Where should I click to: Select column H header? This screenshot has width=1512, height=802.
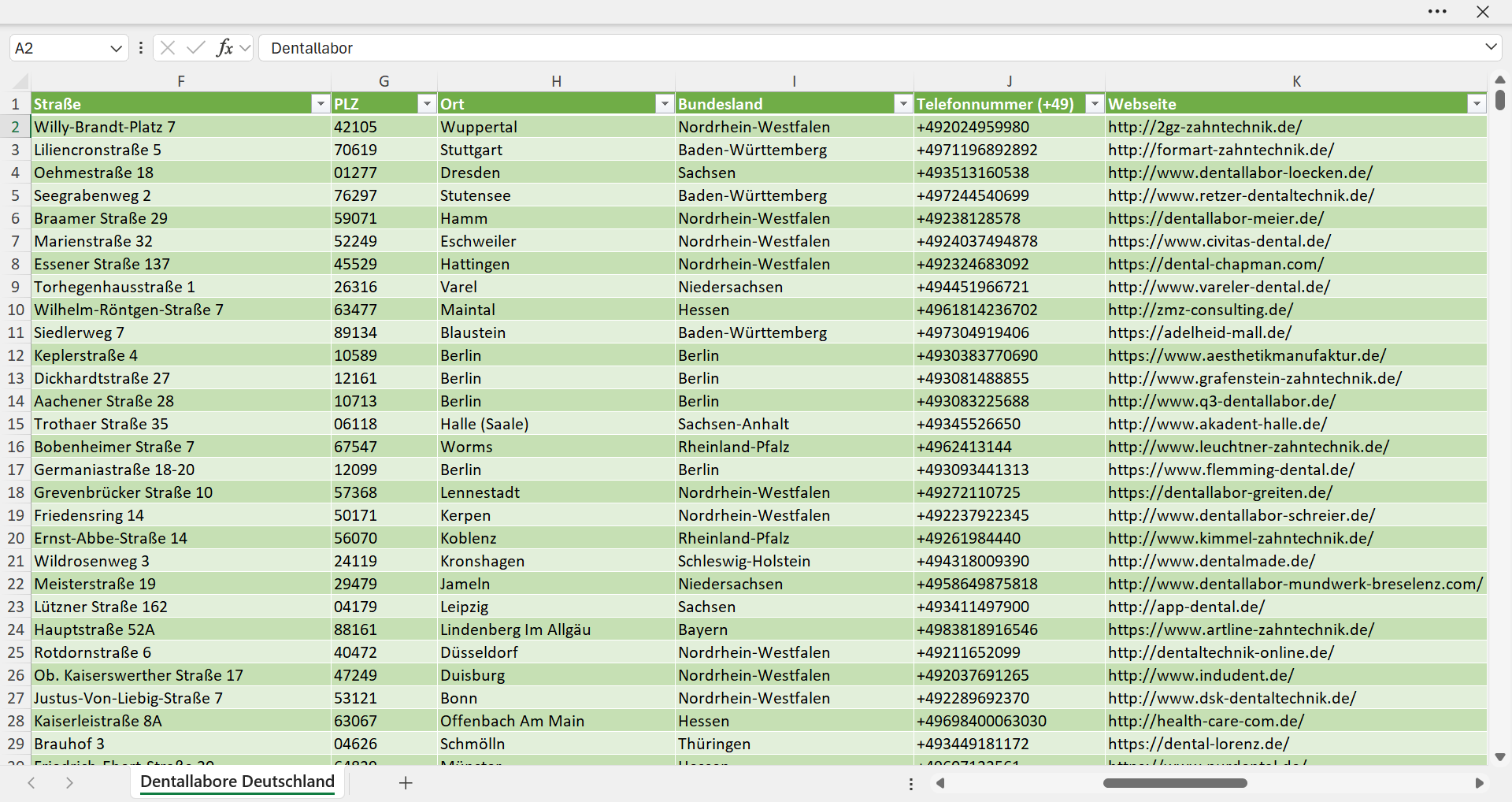pyautogui.click(x=556, y=81)
